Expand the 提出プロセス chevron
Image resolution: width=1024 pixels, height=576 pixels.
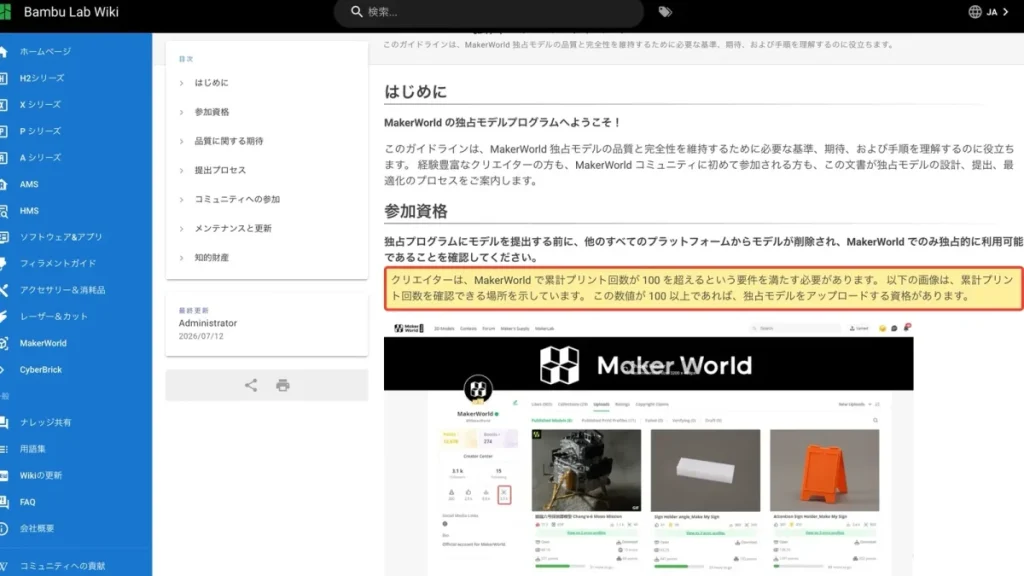(x=182, y=170)
